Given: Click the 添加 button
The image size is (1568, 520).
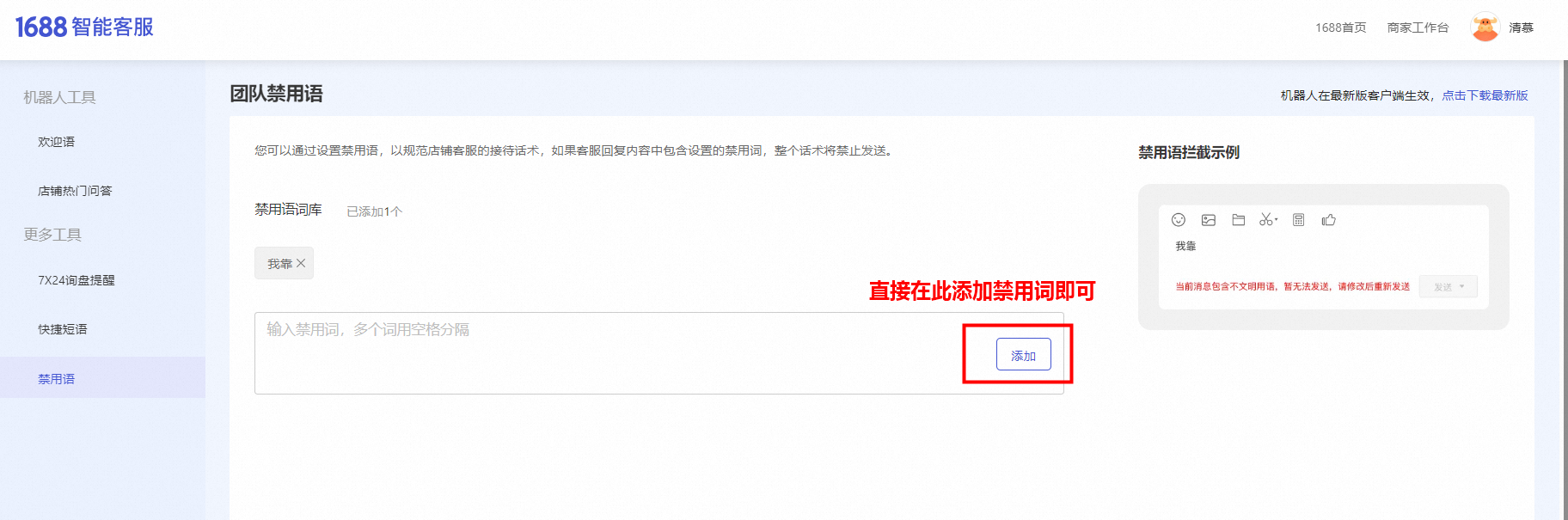Looking at the screenshot, I should 1024,354.
